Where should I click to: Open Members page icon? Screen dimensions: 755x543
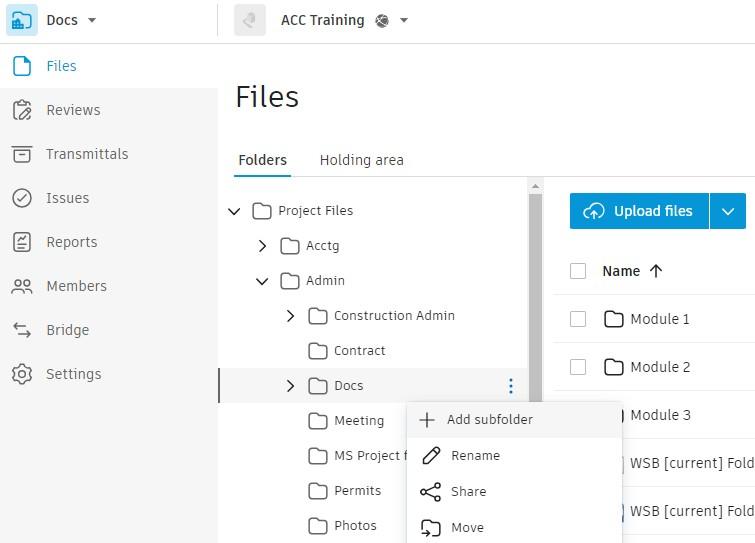coord(22,286)
